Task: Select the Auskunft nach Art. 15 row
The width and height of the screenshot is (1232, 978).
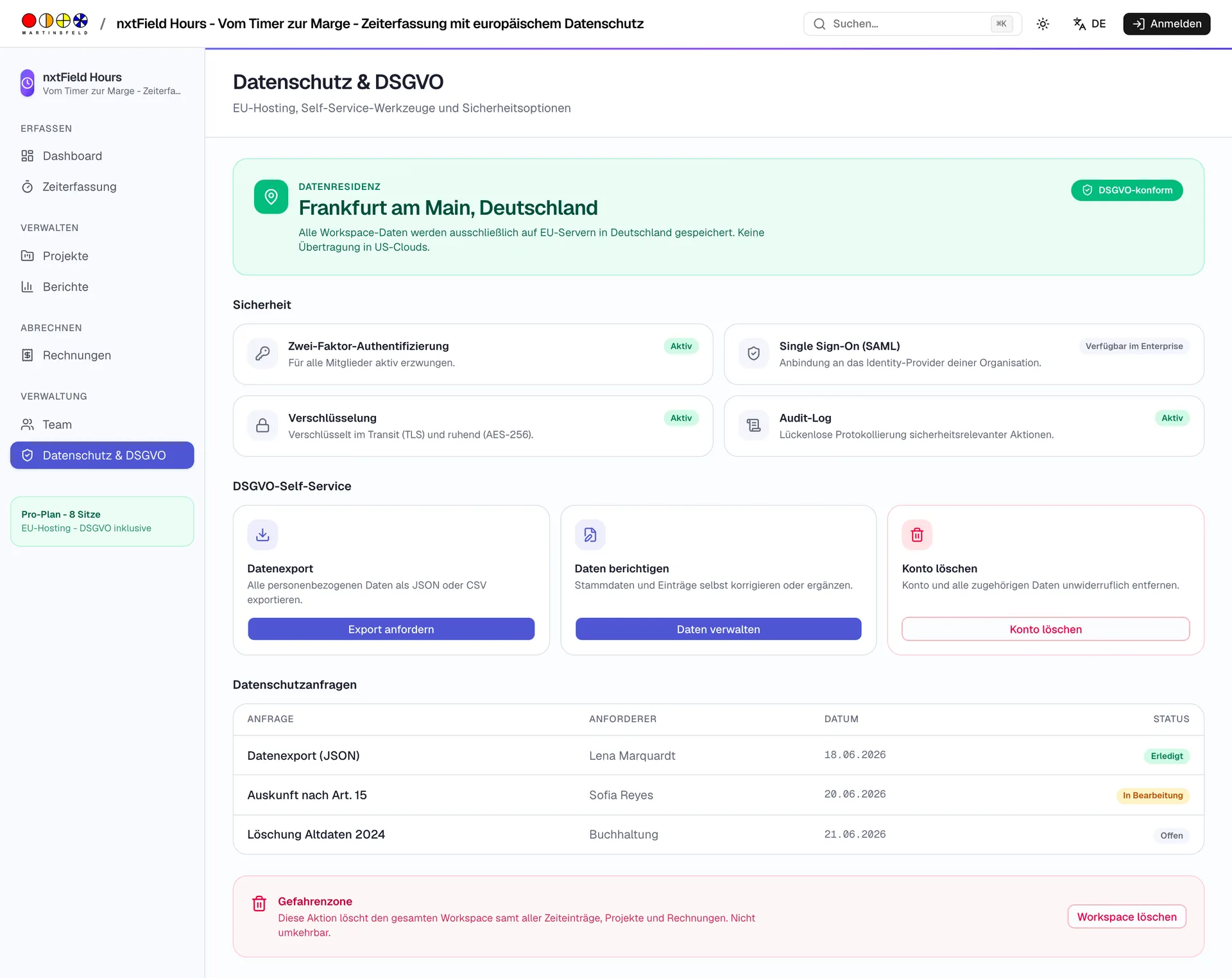Action: point(719,795)
